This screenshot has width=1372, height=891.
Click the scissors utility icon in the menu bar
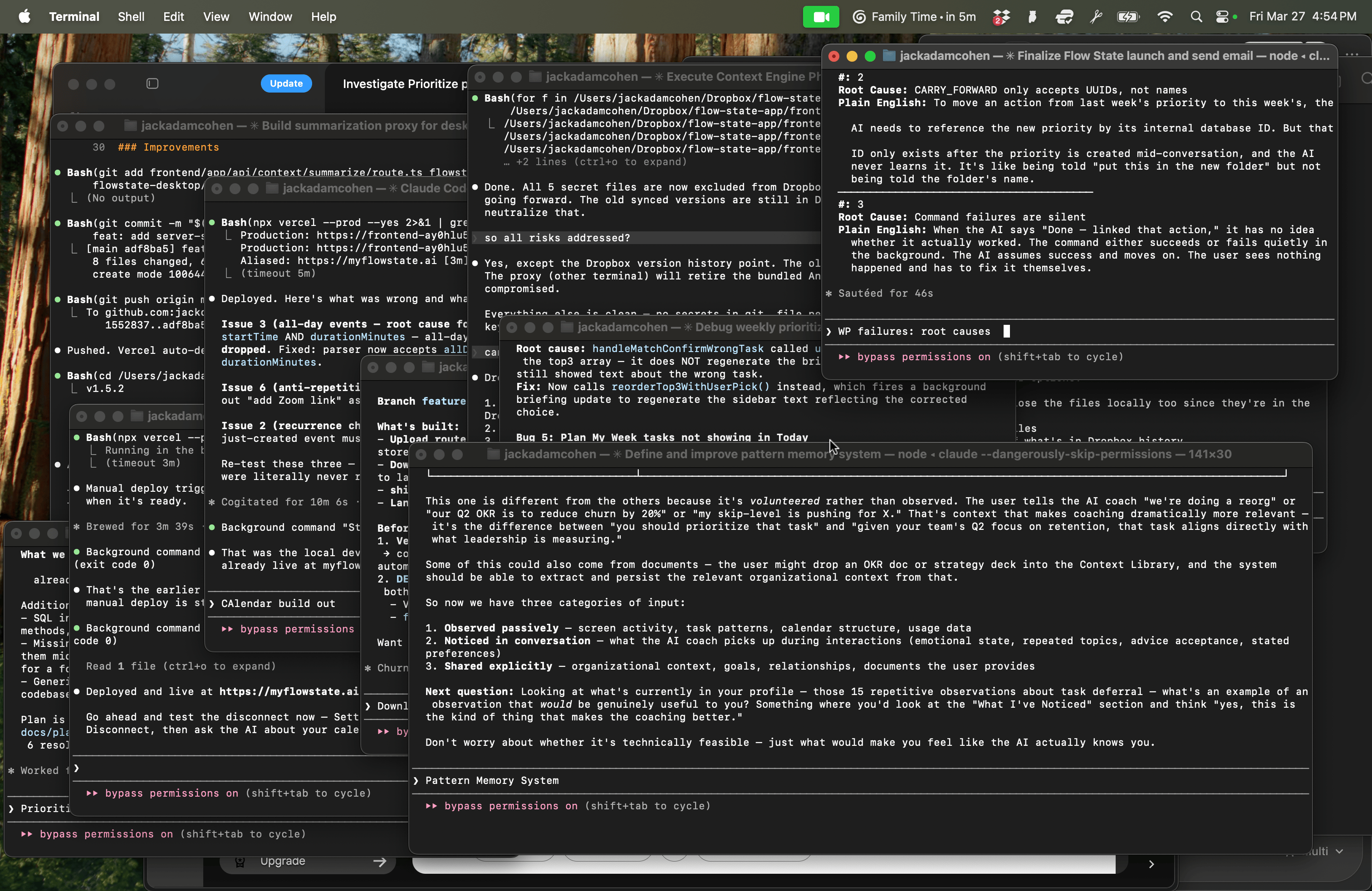(1096, 17)
